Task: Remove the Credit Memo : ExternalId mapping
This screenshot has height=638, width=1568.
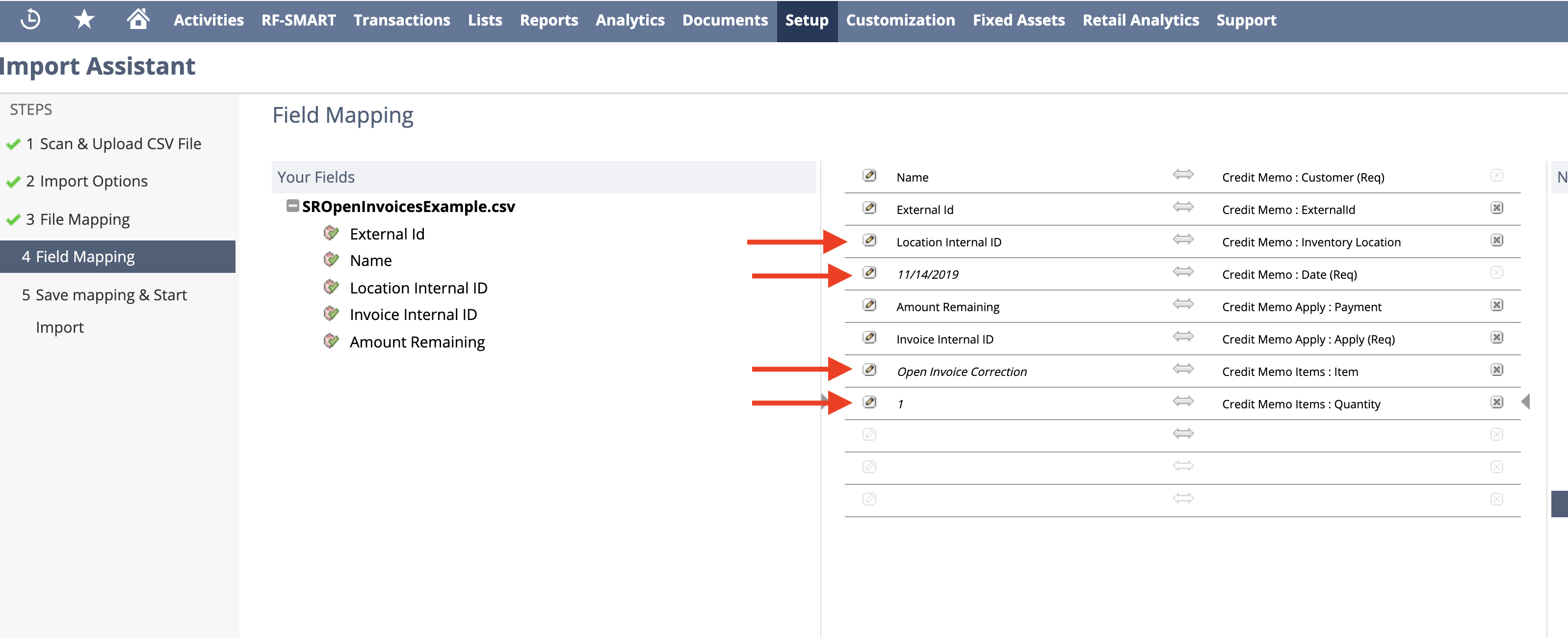Action: (1497, 208)
